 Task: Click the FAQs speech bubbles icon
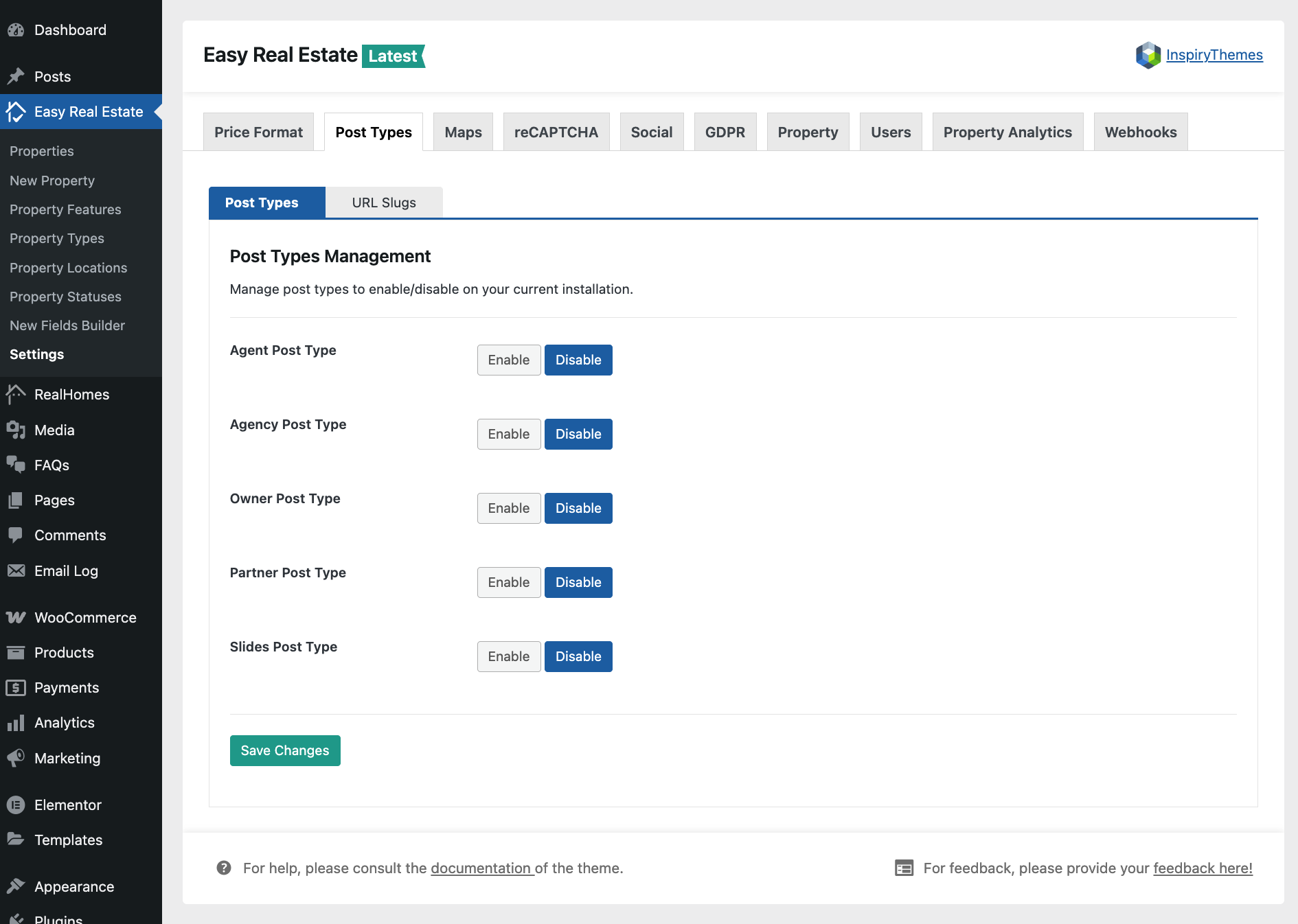click(x=16, y=465)
